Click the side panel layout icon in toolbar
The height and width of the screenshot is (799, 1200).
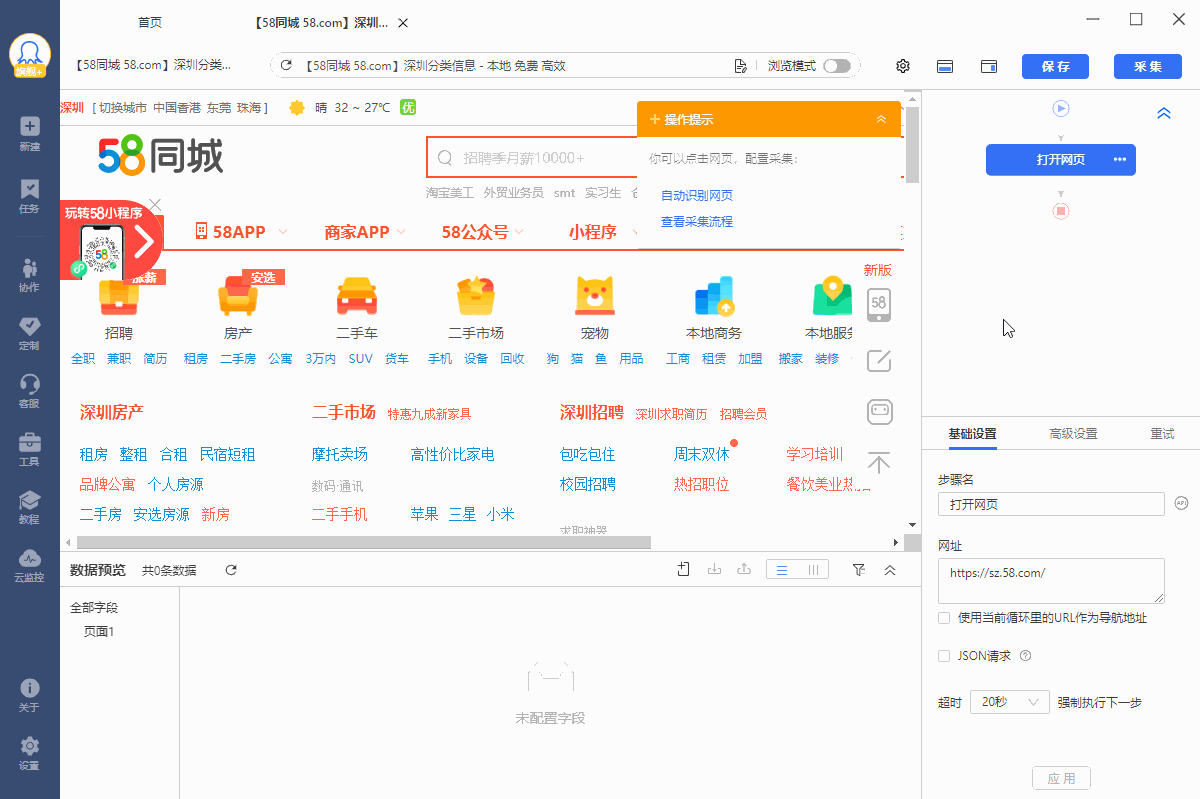point(989,66)
